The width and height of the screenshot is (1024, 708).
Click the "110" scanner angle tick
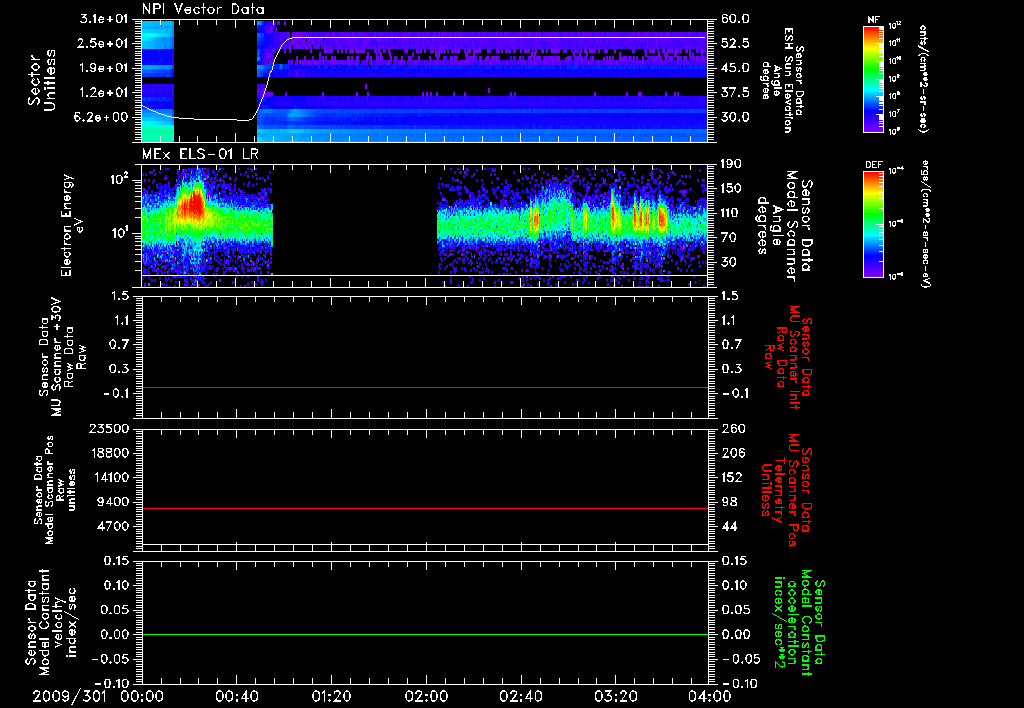pos(731,213)
